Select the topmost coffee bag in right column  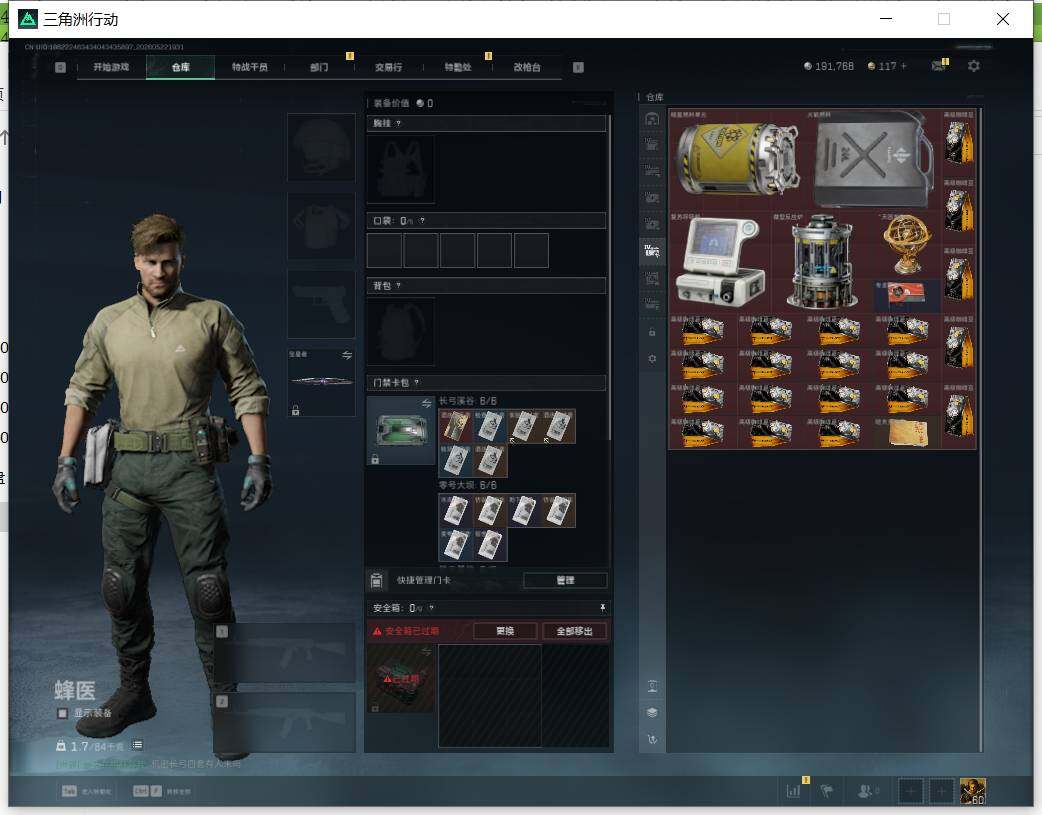[959, 142]
